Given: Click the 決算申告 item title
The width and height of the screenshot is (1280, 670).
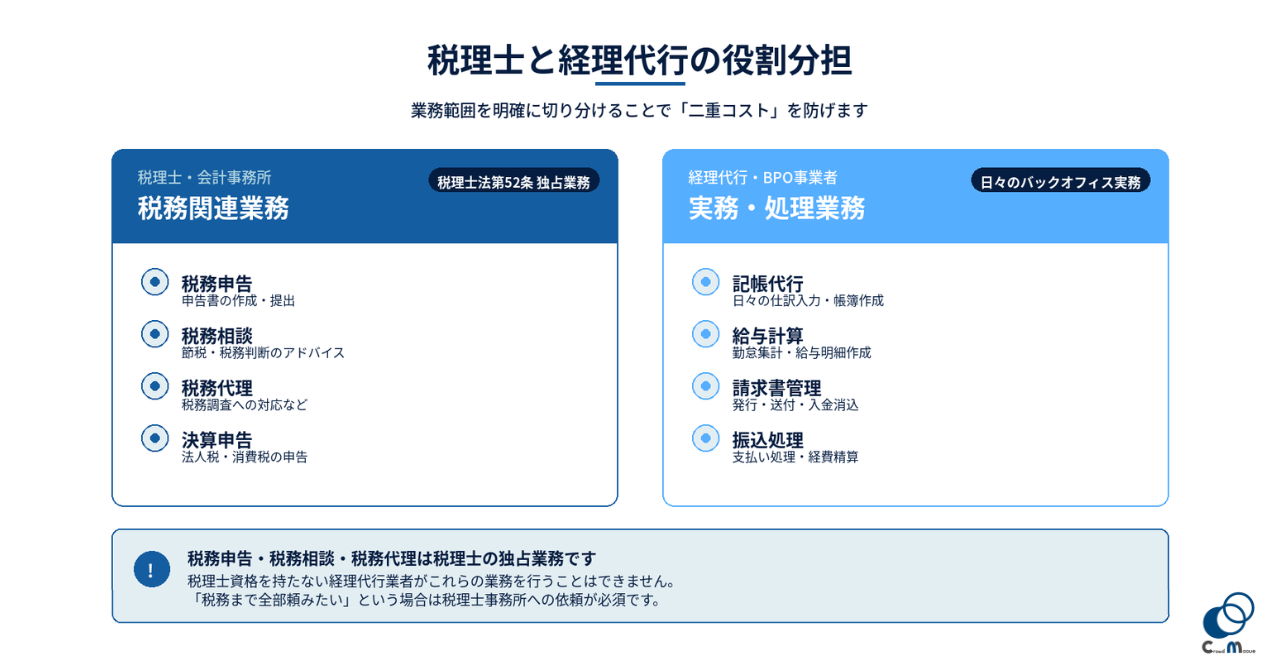Looking at the screenshot, I should click(x=217, y=438).
